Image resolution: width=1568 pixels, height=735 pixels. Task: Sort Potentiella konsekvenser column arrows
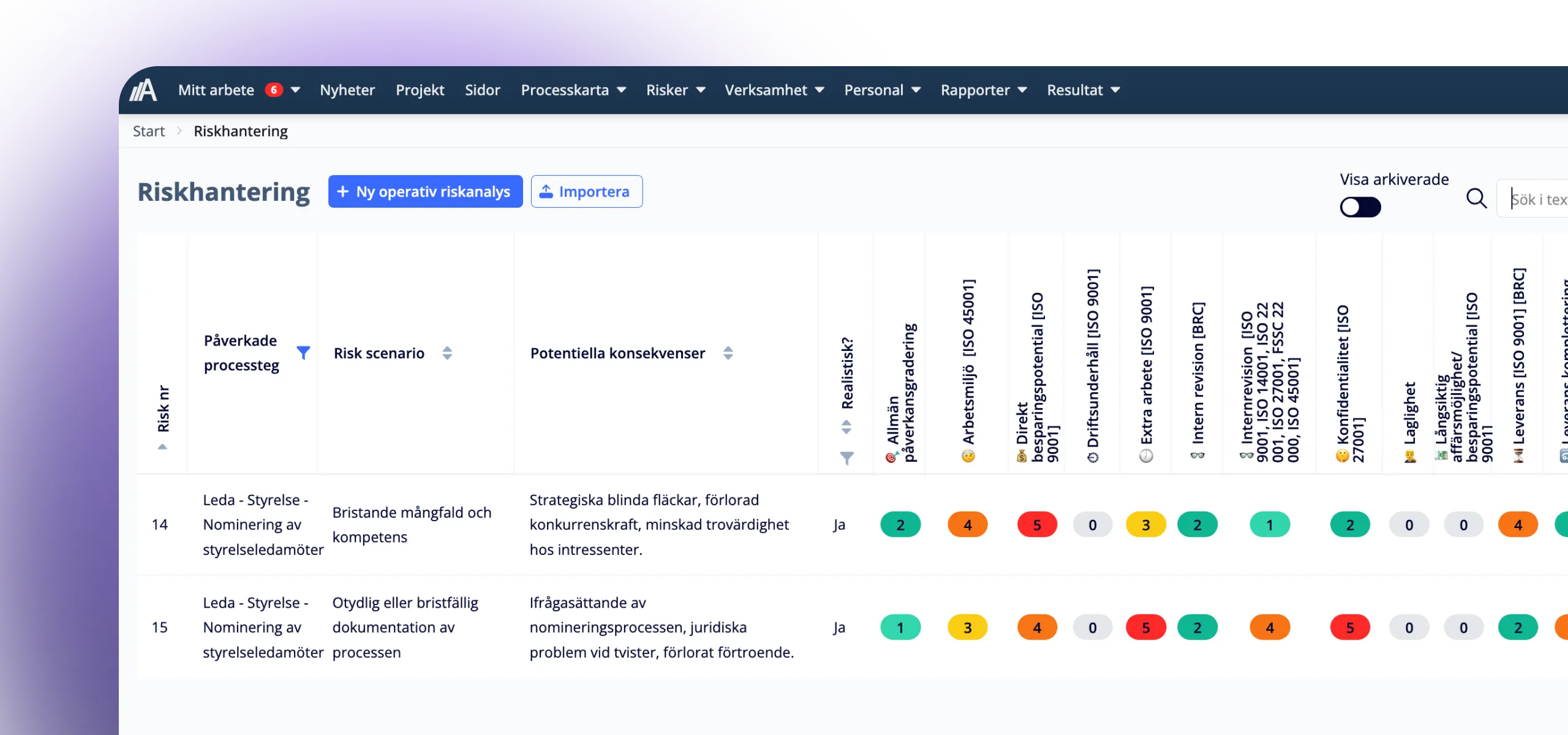(728, 353)
